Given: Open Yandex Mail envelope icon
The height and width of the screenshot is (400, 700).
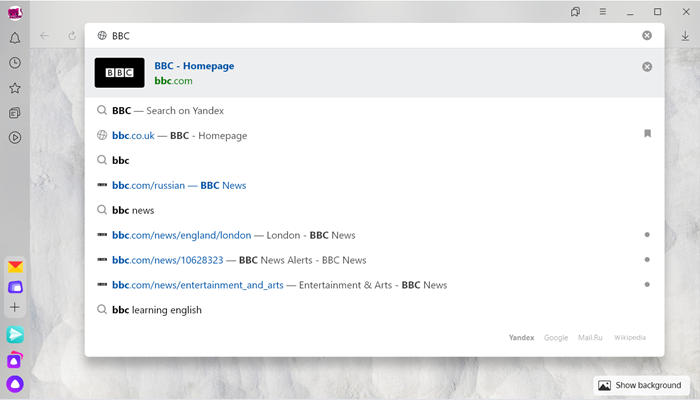Looking at the screenshot, I should tap(15, 267).
